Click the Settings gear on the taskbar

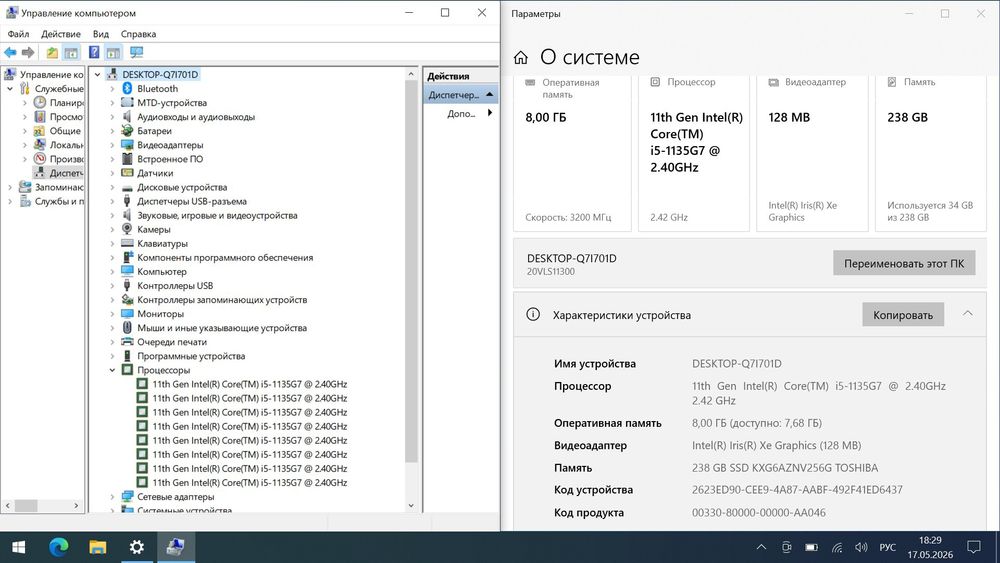(136, 547)
